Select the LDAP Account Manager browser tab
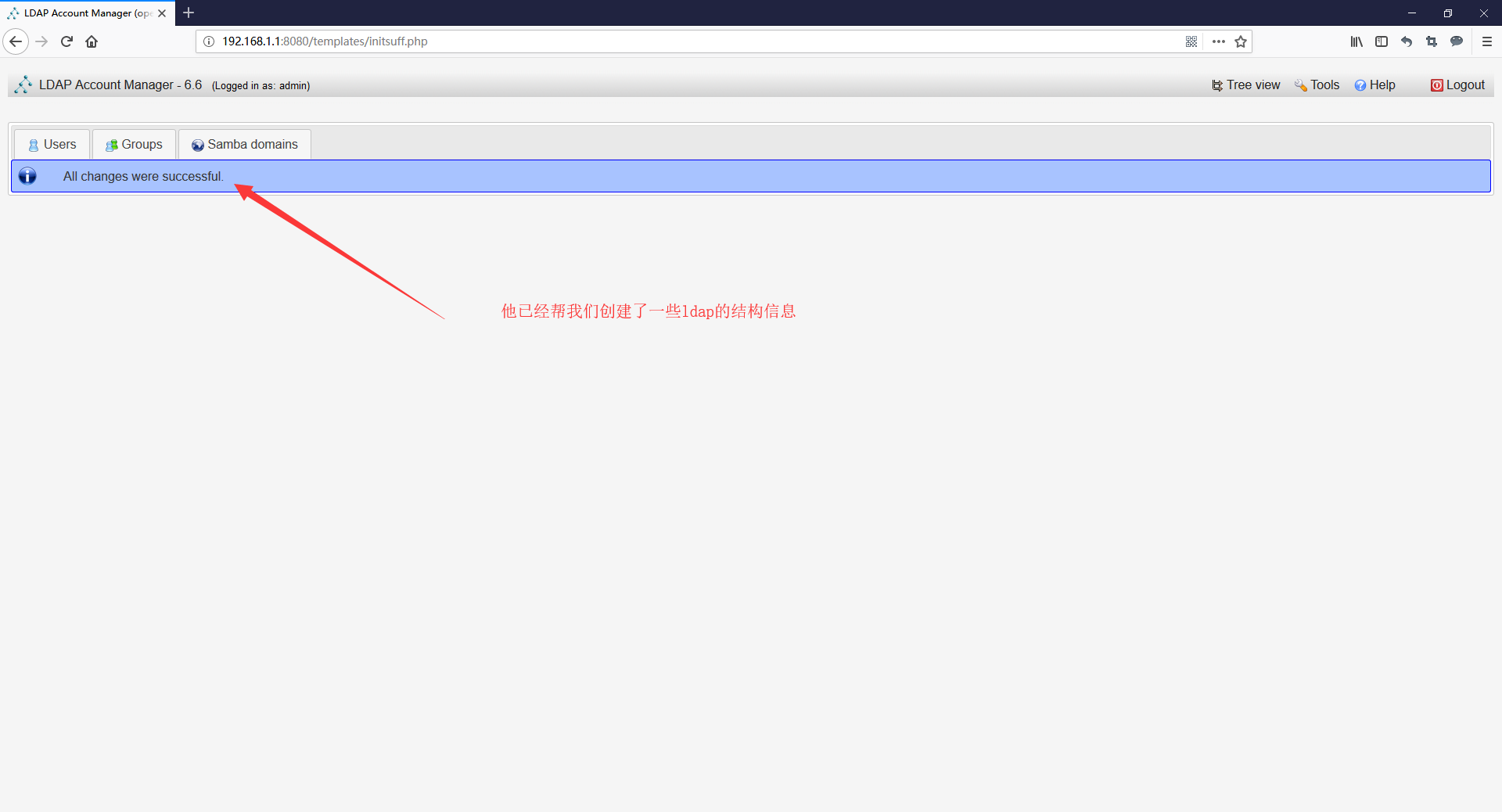 coord(87,13)
